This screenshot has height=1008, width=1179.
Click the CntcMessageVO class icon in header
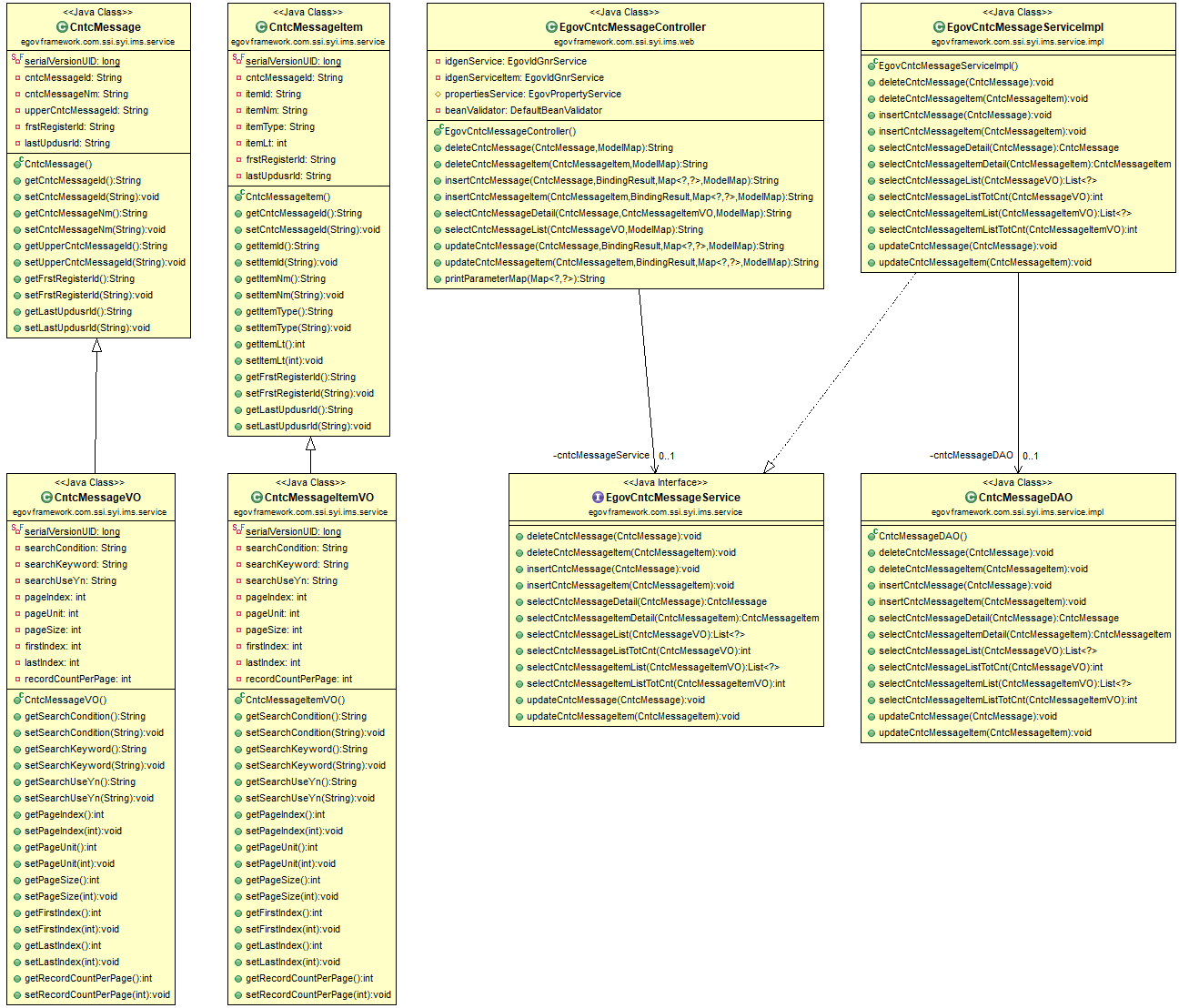pyautogui.click(x=46, y=498)
